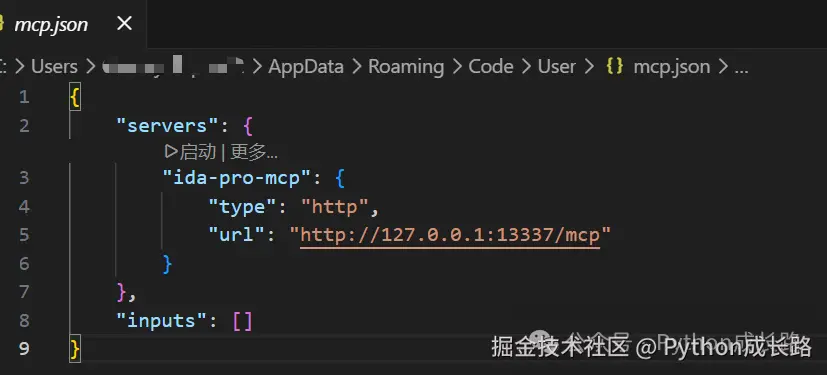Click line number 9 in the gutter
Viewport: 827px width, 375px height.
coord(24,349)
